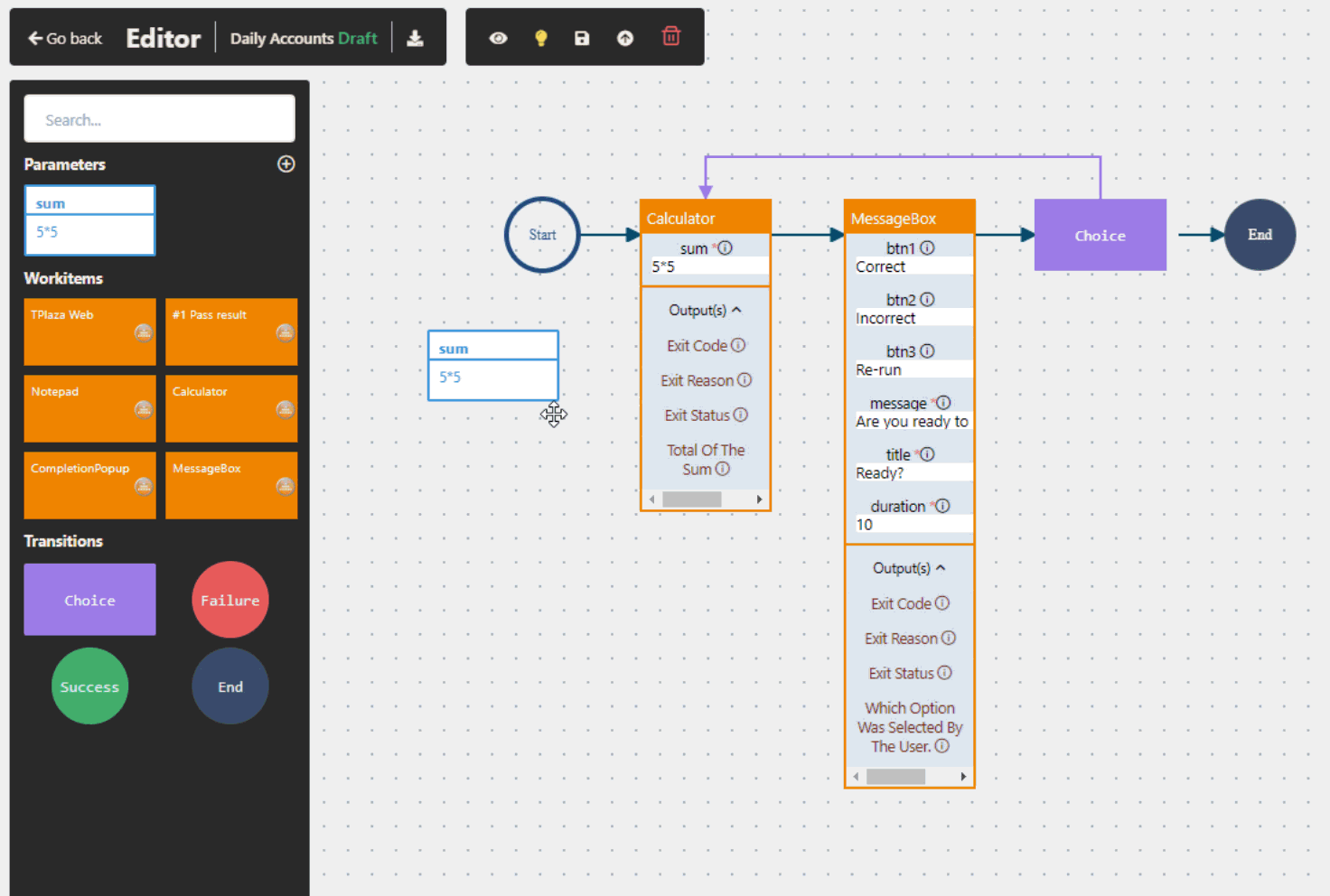Collapse the Calculator Output(s) section
1330x896 pixels.
pos(736,310)
